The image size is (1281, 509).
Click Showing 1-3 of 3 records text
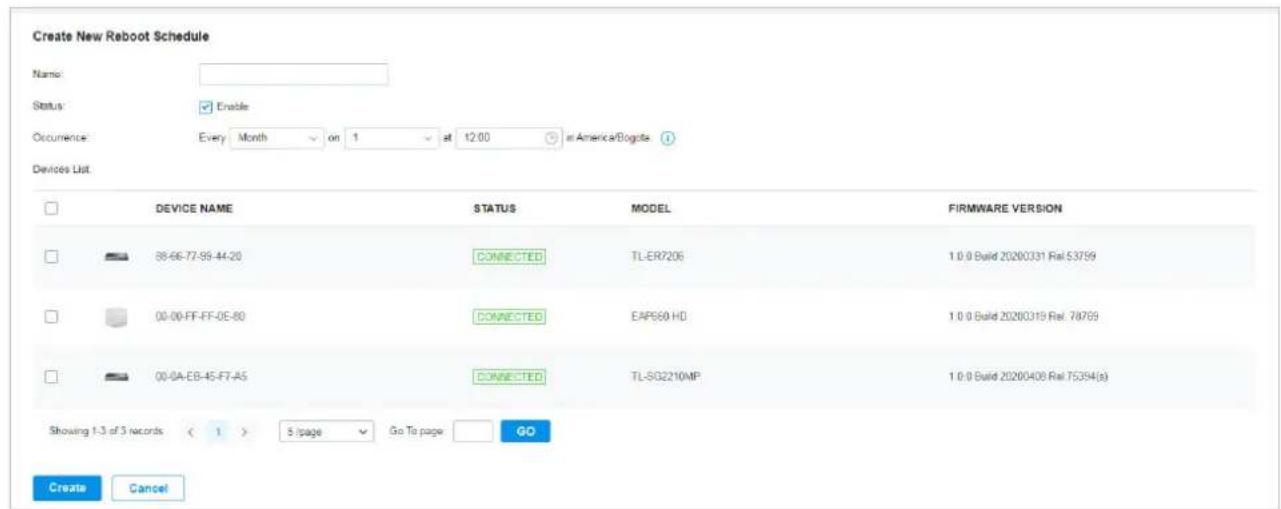(106, 432)
